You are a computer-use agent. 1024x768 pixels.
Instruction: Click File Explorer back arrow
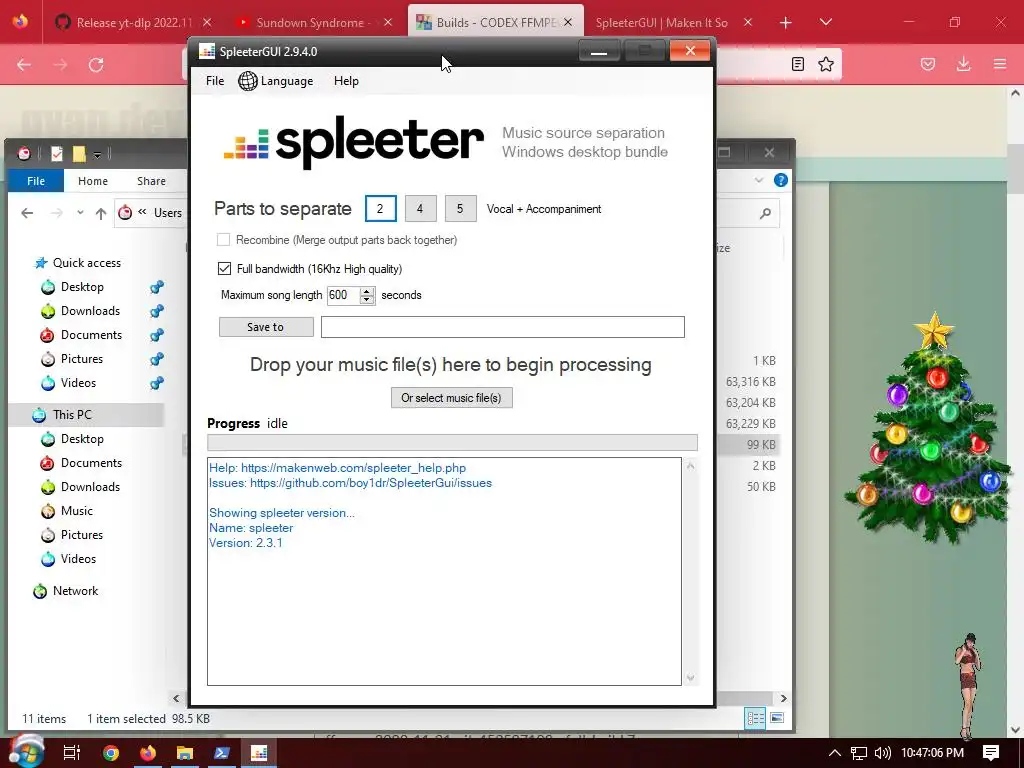coord(27,213)
